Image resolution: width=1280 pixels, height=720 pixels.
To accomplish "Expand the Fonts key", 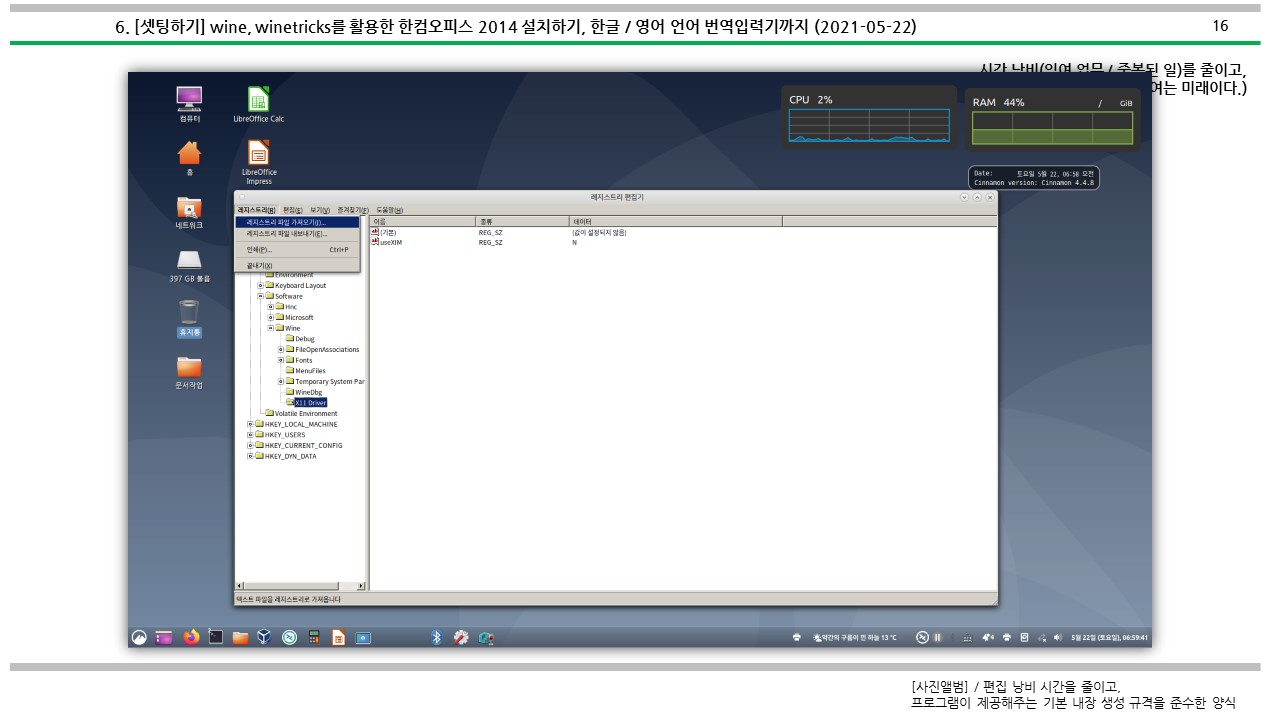I will [x=281, y=360].
